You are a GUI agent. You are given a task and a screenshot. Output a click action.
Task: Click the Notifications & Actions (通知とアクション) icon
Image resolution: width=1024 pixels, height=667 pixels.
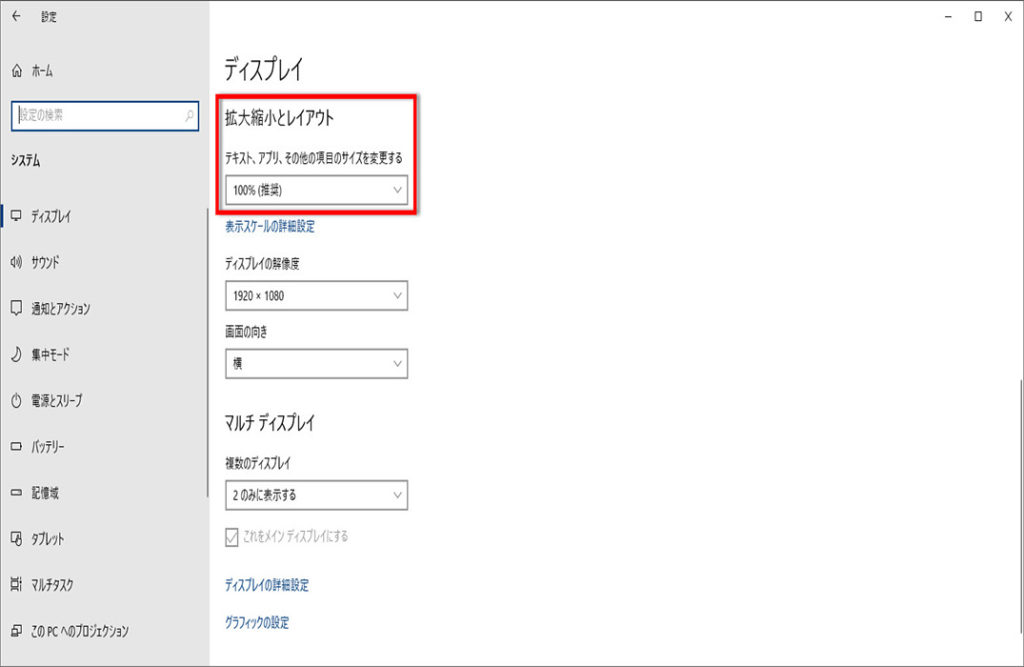(16, 308)
